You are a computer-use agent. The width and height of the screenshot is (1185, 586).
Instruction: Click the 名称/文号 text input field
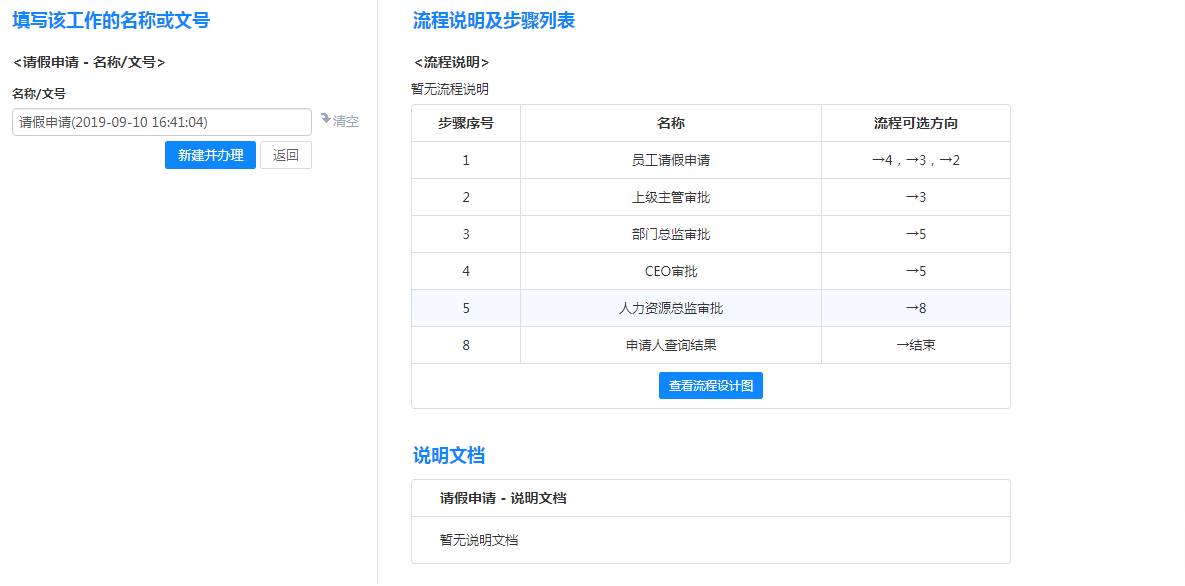pyautogui.click(x=162, y=122)
